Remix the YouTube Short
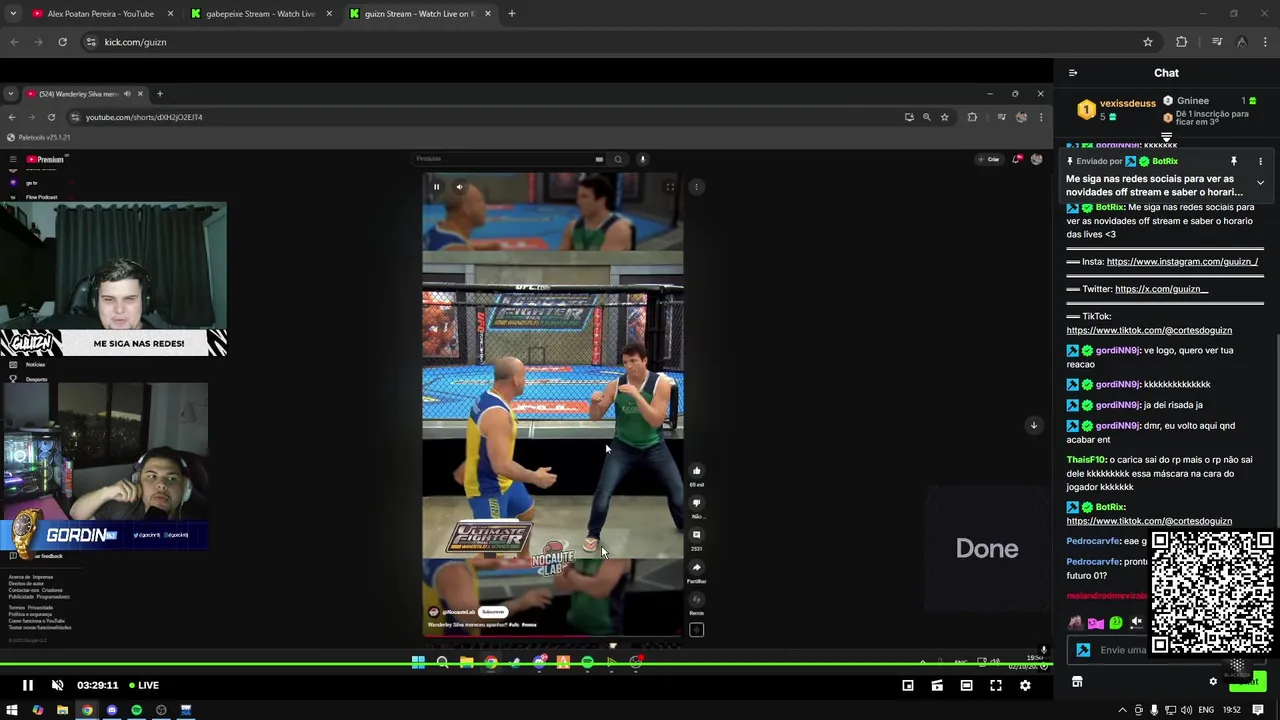The height and width of the screenshot is (720, 1280). (x=697, y=600)
